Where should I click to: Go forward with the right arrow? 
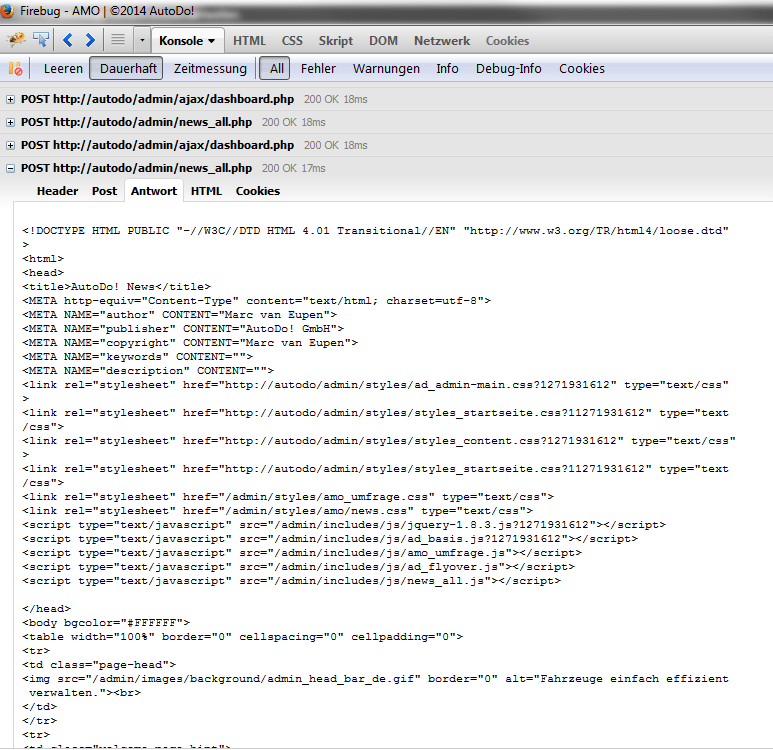click(x=90, y=40)
